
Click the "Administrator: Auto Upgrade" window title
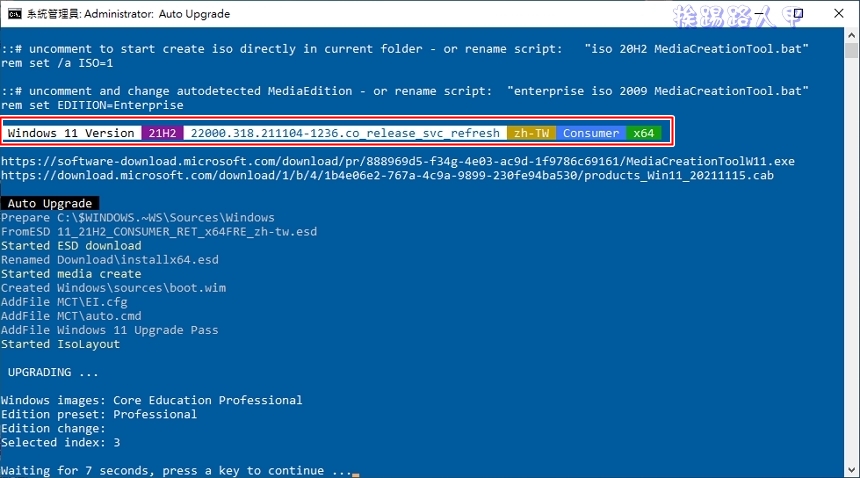[x=171, y=14]
